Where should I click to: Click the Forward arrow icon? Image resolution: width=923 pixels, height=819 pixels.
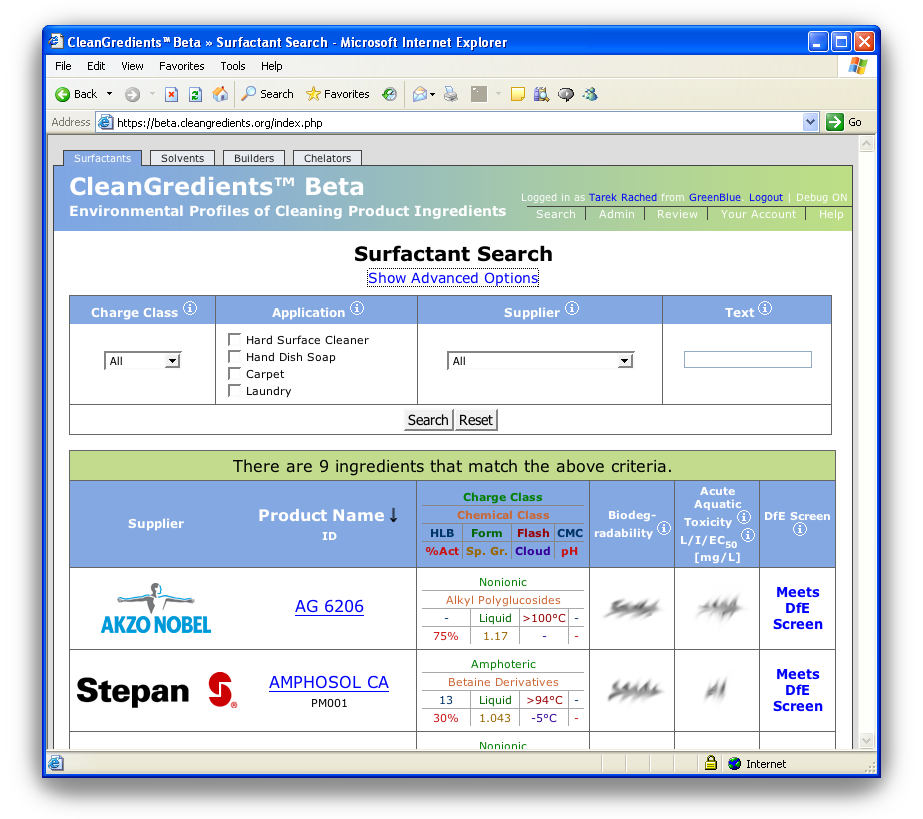coord(132,94)
